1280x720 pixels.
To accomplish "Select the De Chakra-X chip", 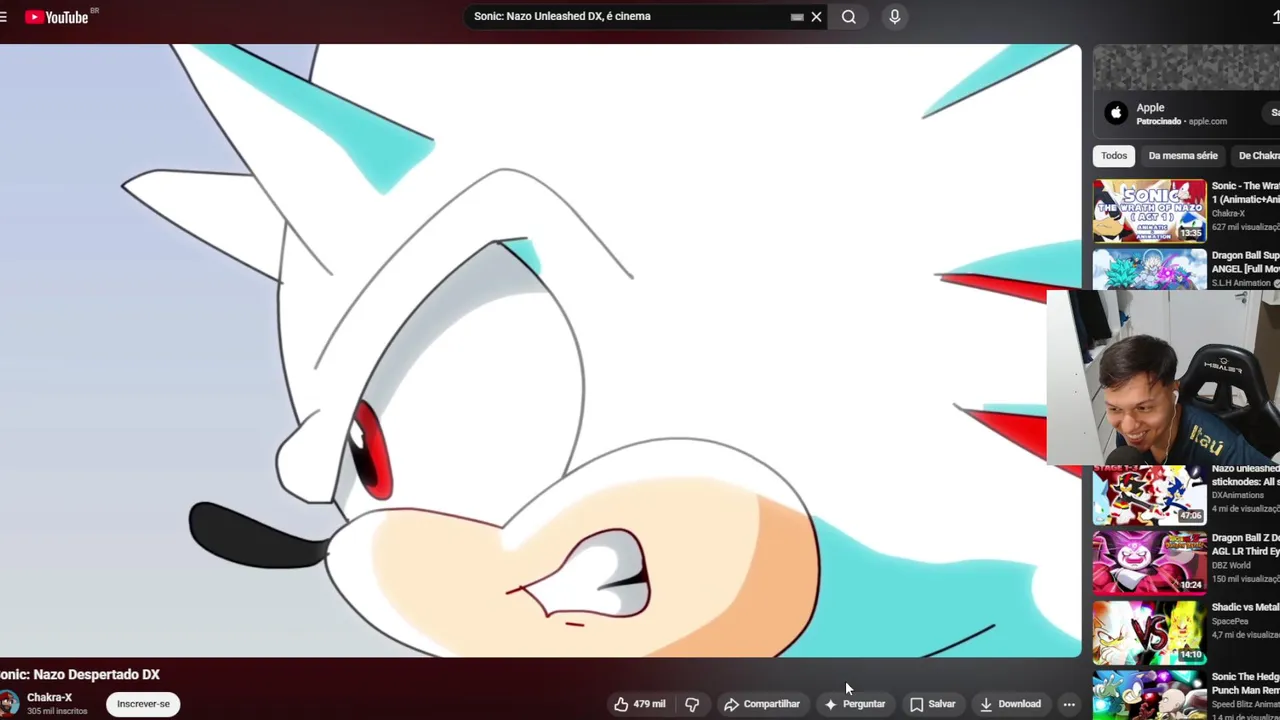I will [x=1258, y=156].
